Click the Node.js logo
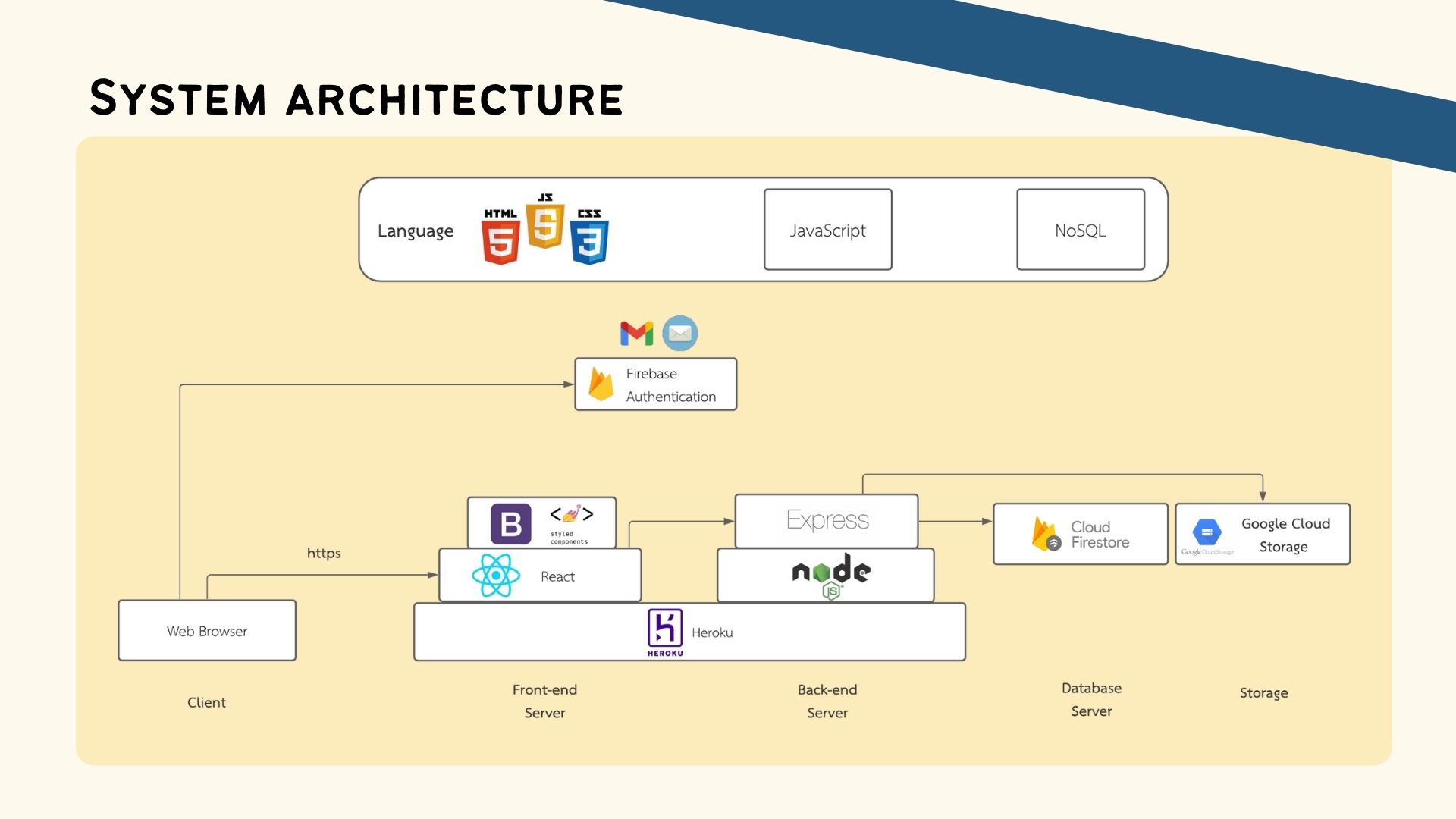1456x819 pixels. click(x=831, y=576)
